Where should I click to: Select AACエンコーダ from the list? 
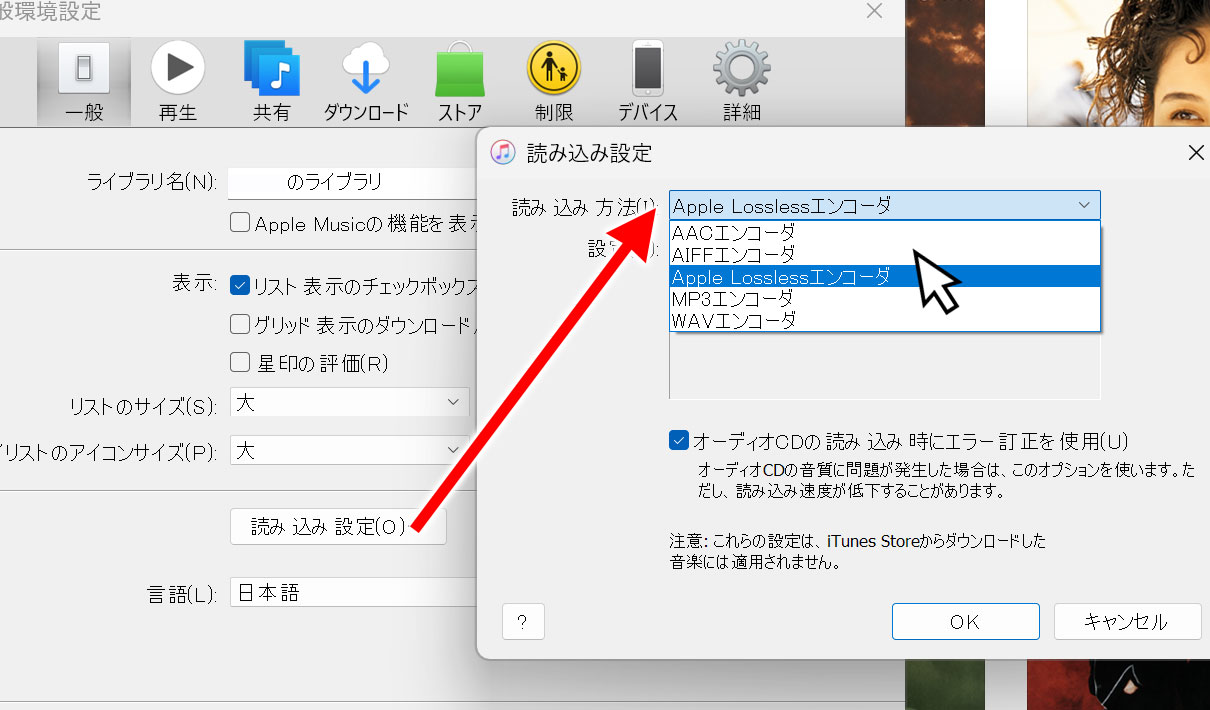pyautogui.click(x=885, y=233)
